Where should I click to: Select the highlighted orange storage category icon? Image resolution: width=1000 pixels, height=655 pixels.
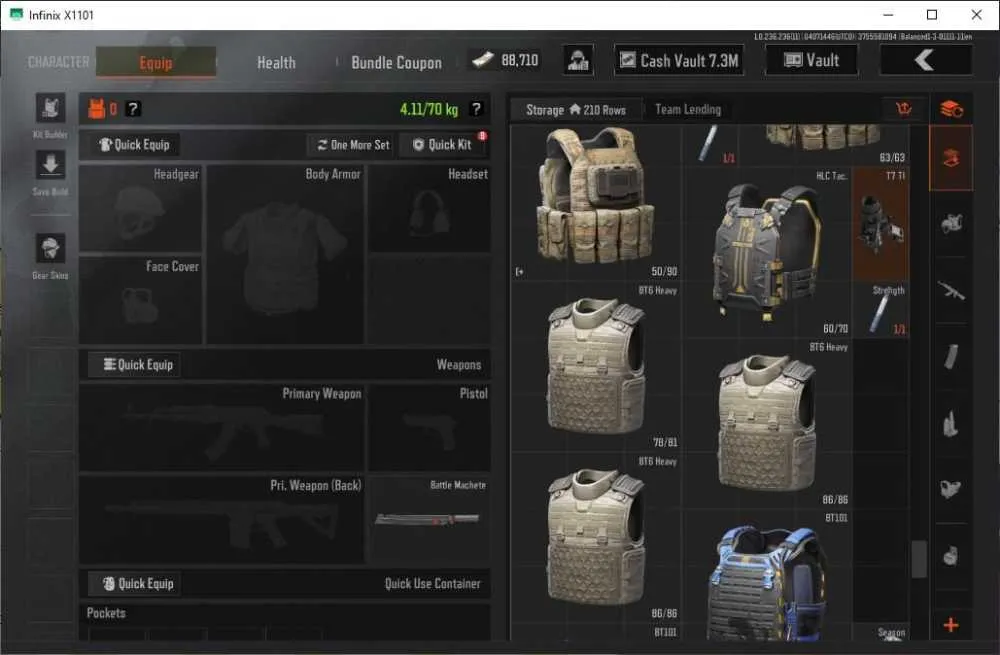pyautogui.click(x=951, y=158)
